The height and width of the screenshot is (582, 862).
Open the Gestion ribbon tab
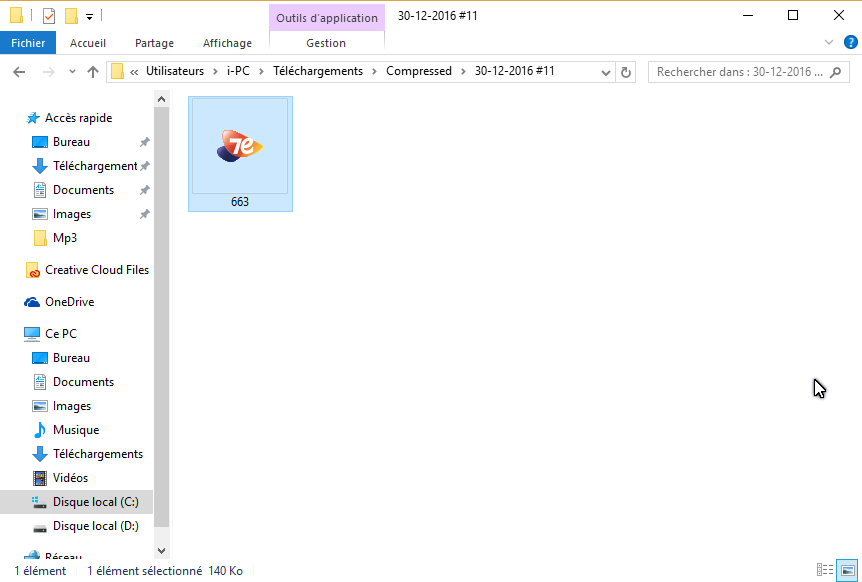[x=326, y=43]
